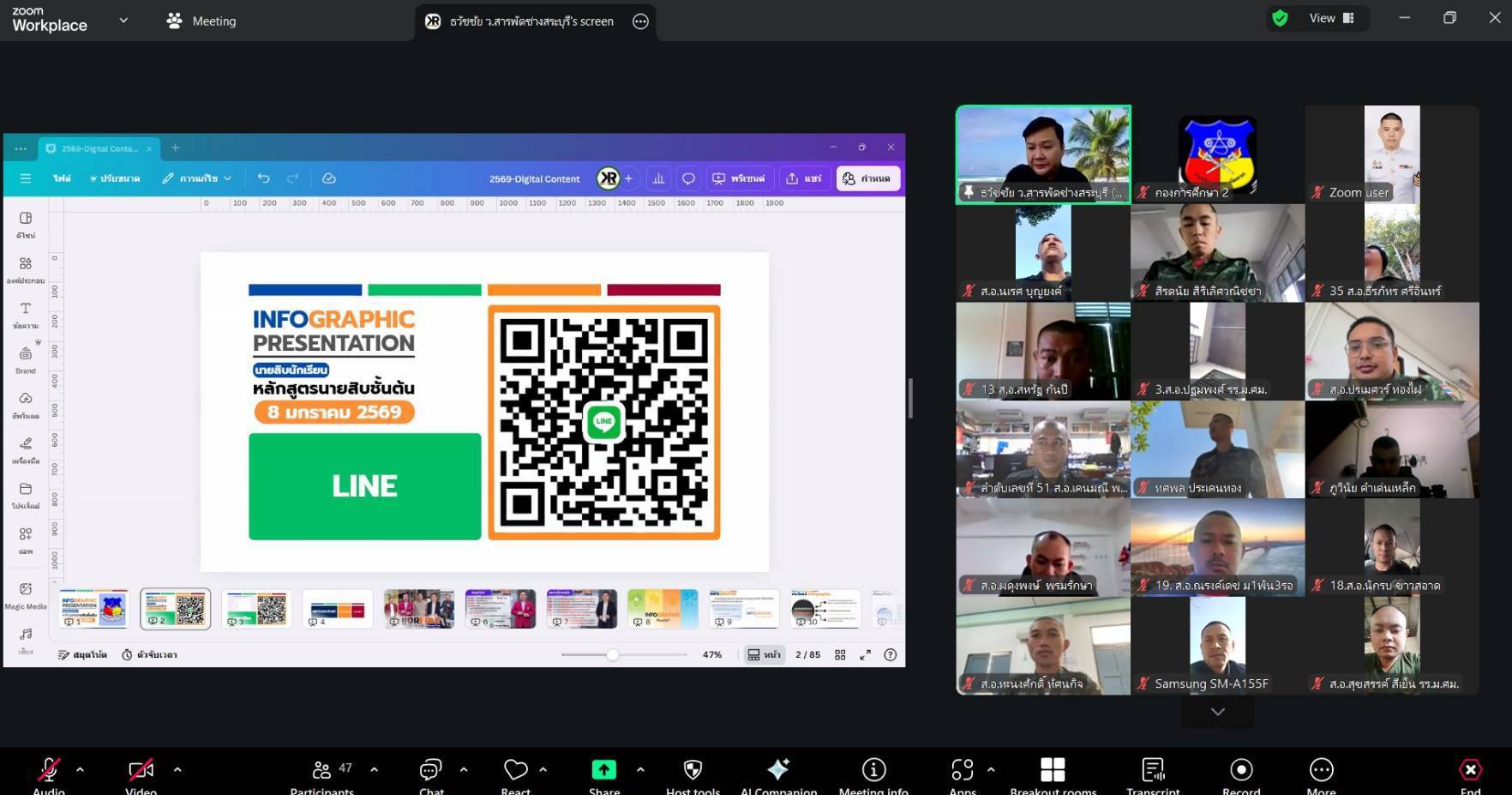This screenshot has height=795, width=1512.
Task: Click the green Share screen button
Action: coord(603,770)
